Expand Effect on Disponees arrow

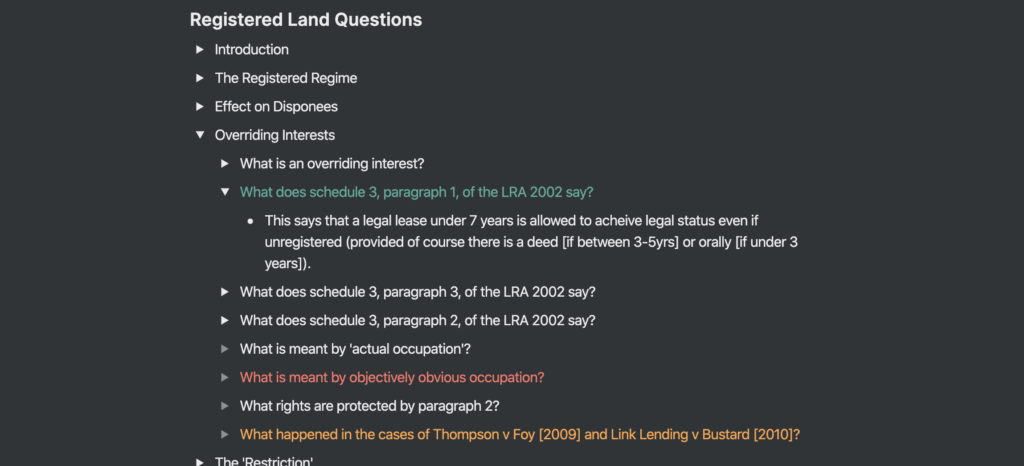[200, 106]
